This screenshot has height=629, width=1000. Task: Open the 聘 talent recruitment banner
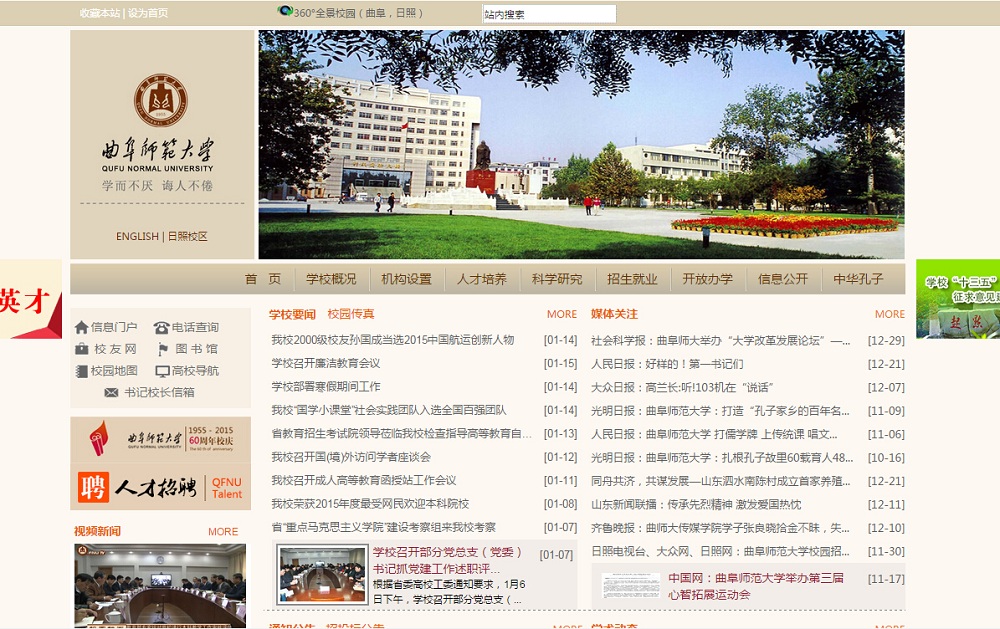pyautogui.click(x=161, y=487)
